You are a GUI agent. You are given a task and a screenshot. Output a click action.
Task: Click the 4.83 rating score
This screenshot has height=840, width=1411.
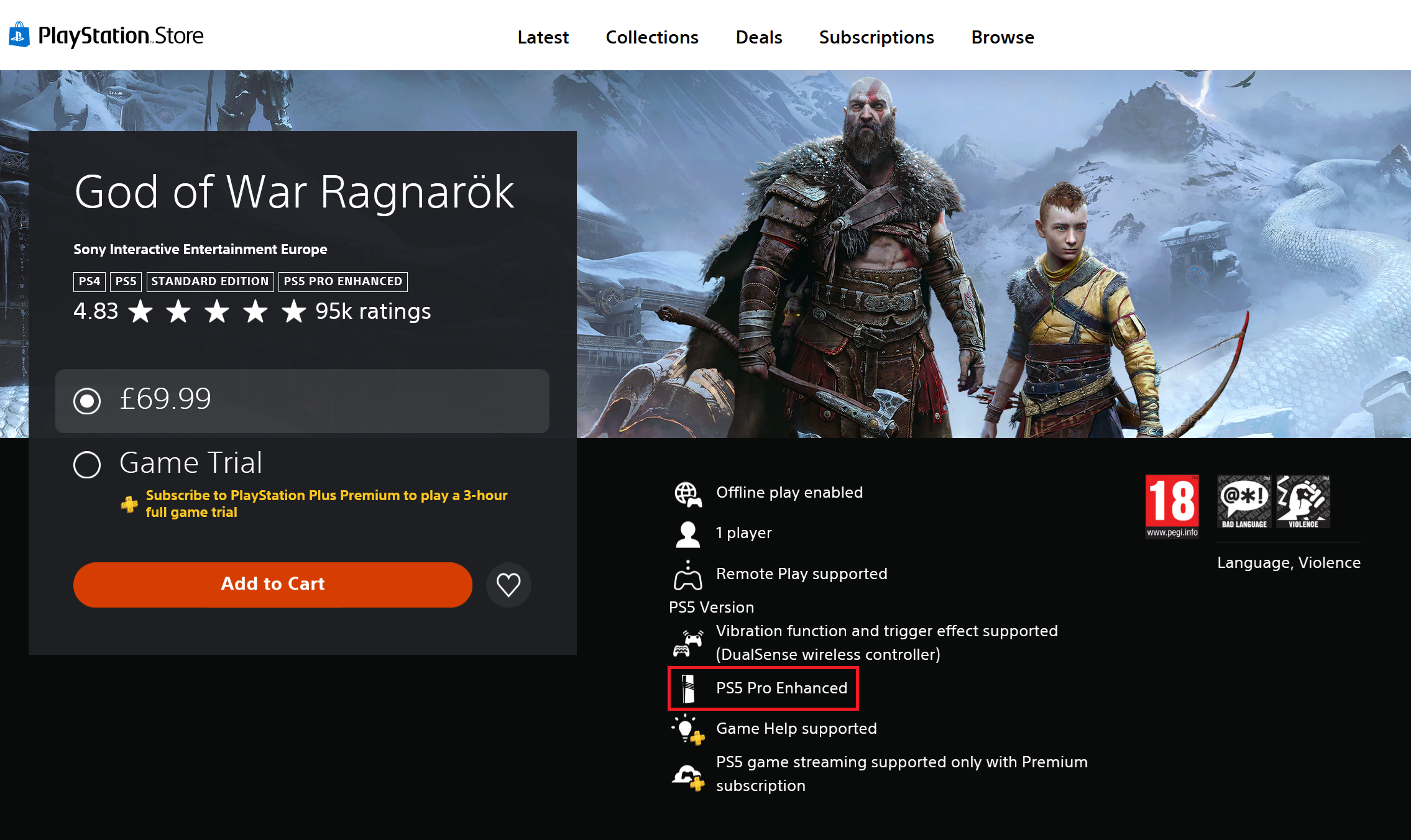point(96,311)
